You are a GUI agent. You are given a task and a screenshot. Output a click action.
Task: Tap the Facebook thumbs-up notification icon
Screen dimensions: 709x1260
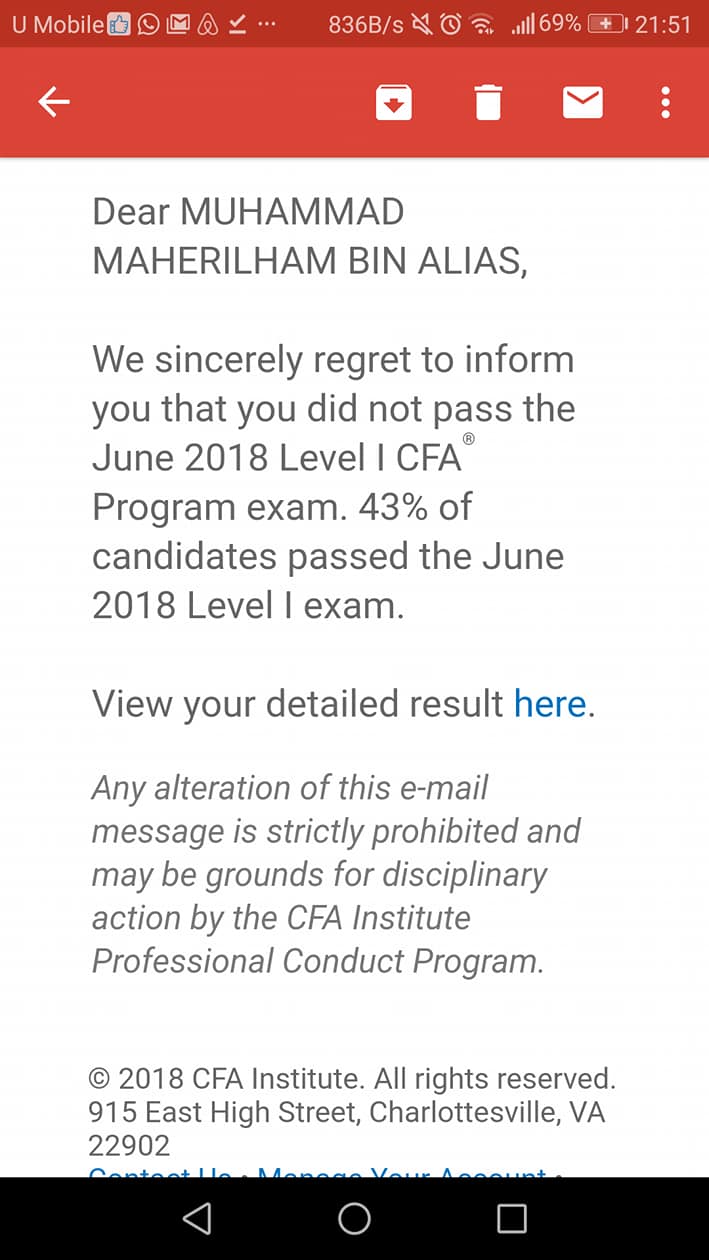pos(120,24)
